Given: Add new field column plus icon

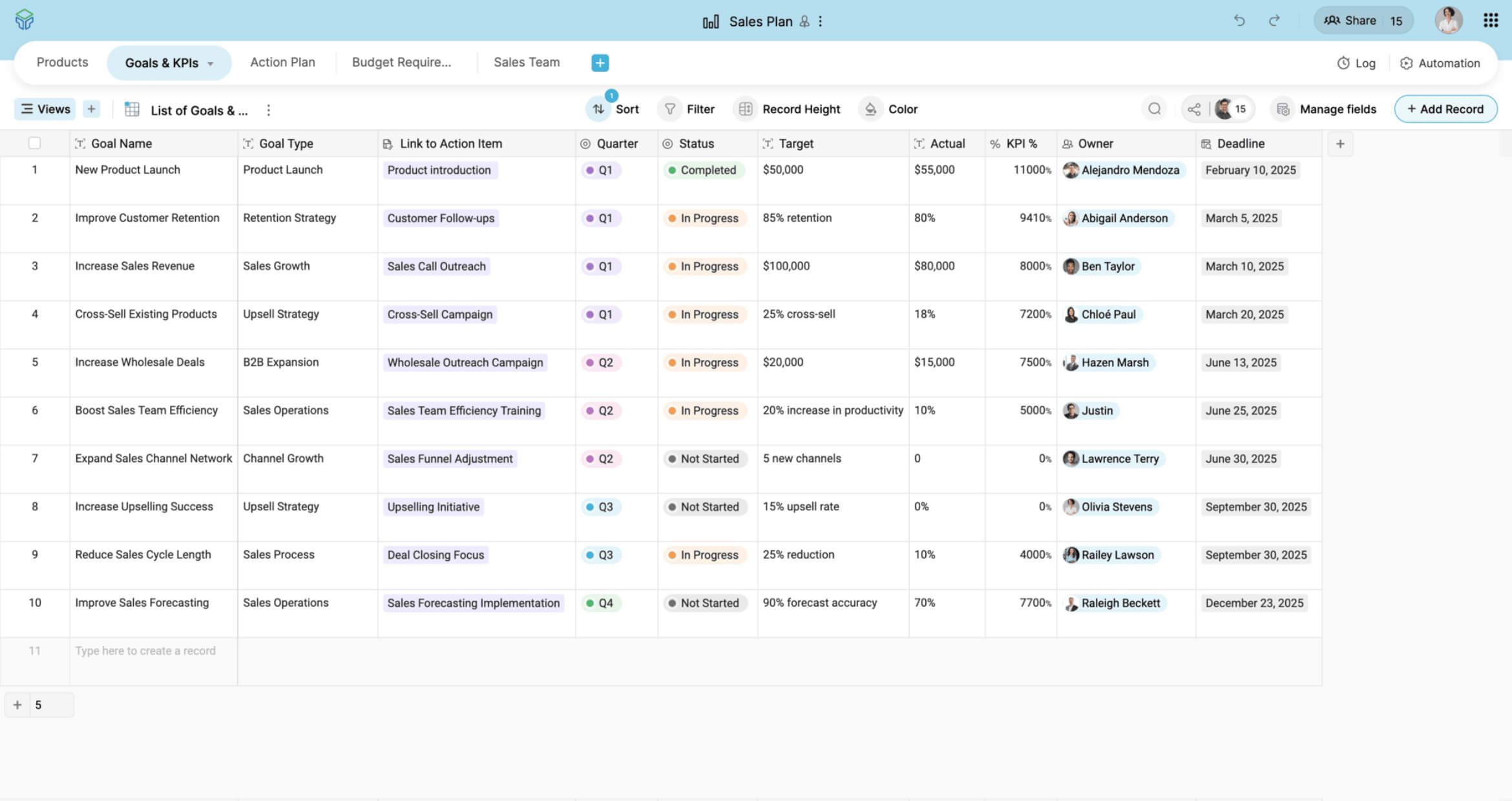Looking at the screenshot, I should (x=1340, y=143).
